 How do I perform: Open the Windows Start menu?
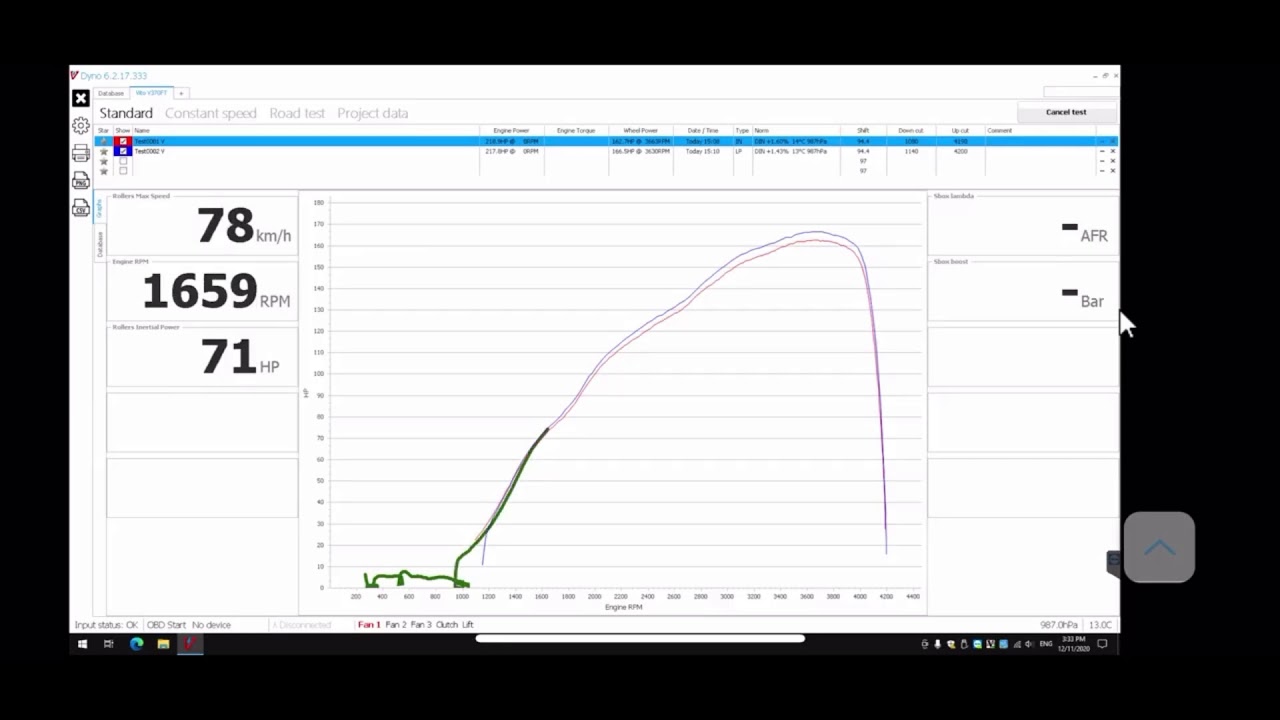tap(82, 644)
